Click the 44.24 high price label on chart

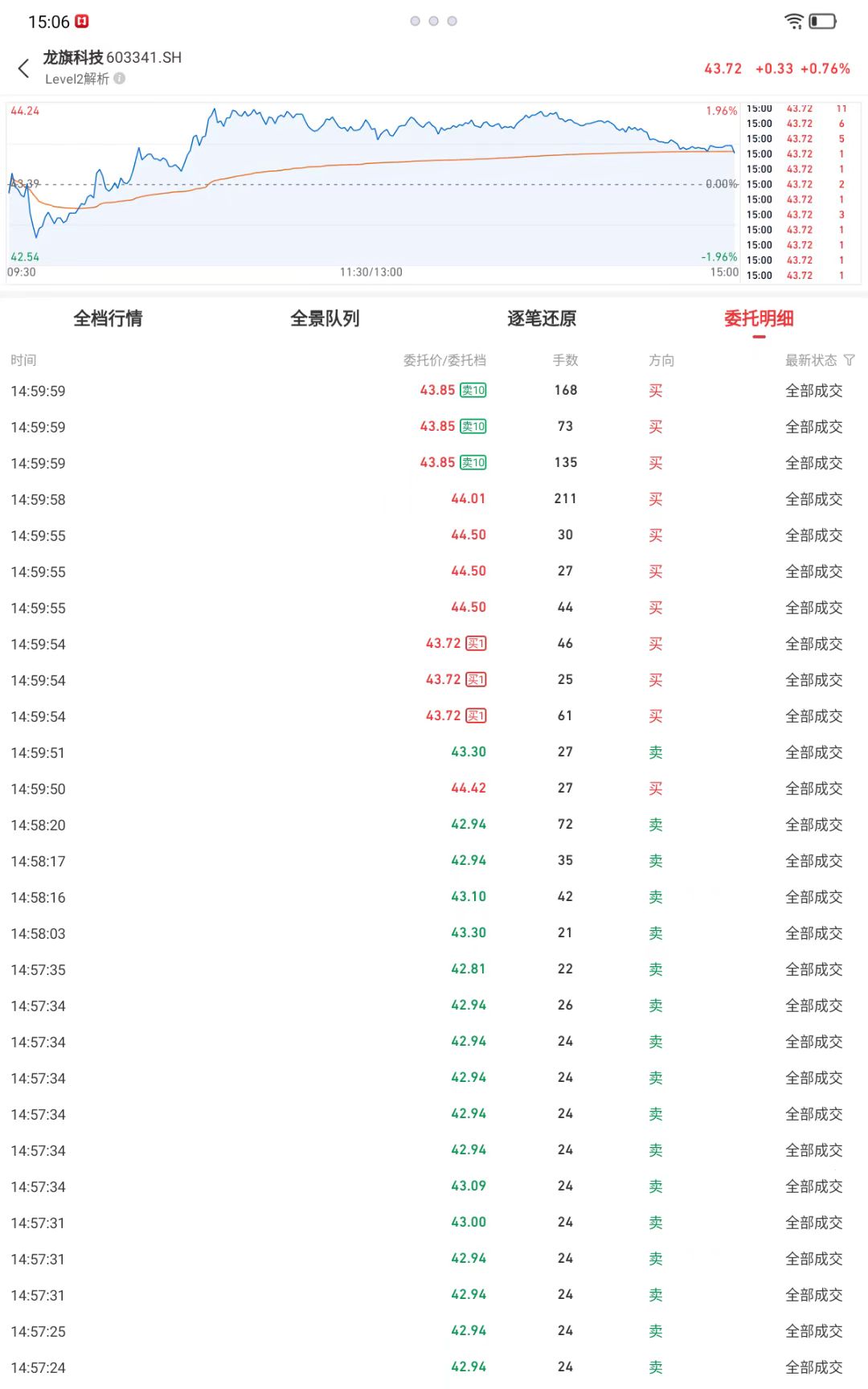coord(25,111)
